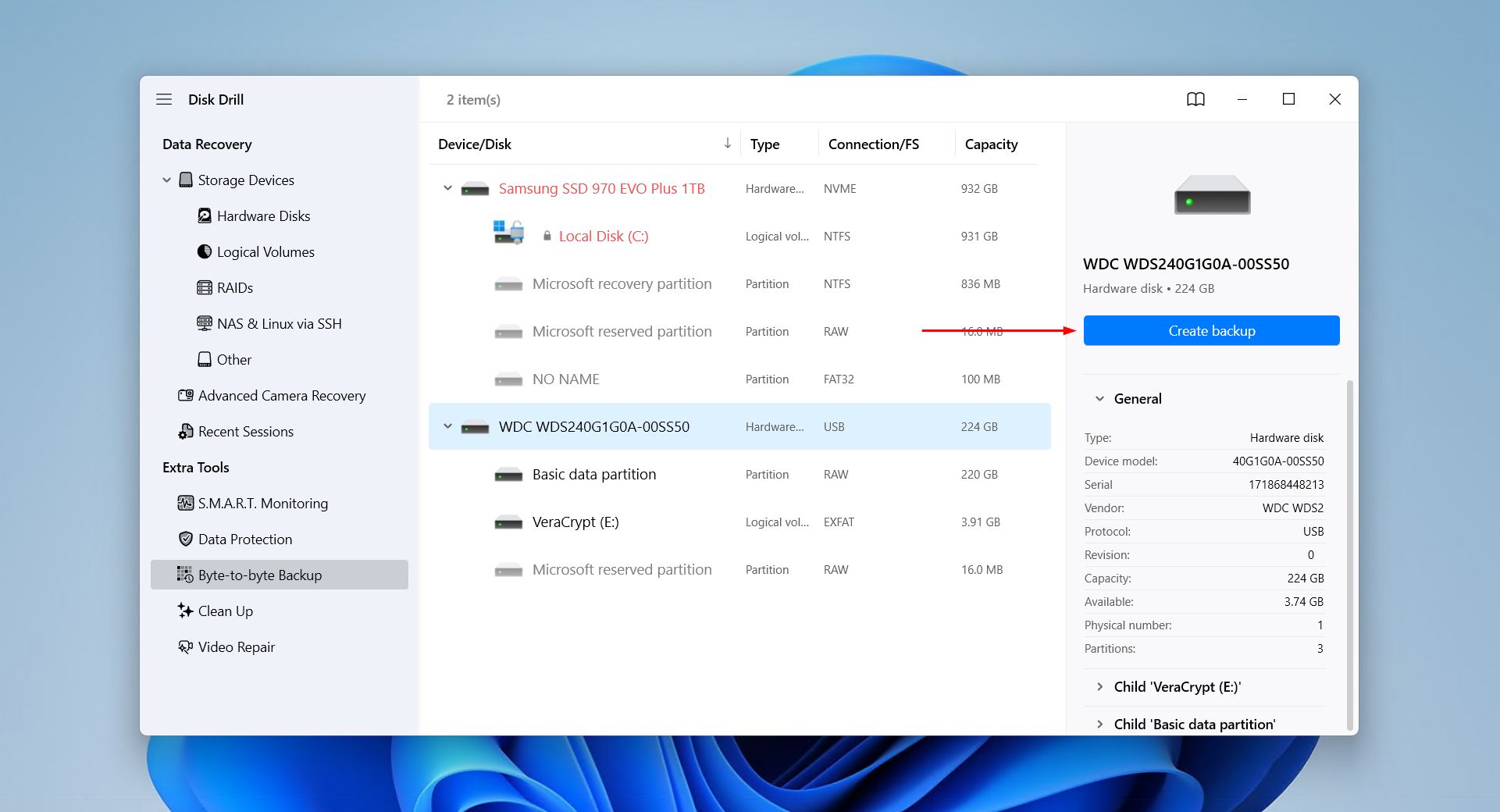
Task: Click the RAIDs icon in sidebar
Action: coord(205,287)
